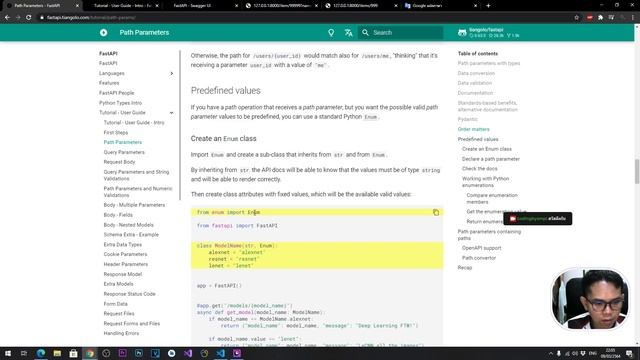The width and height of the screenshot is (640, 360).
Task: Open Request Files page
Action: 119,314
